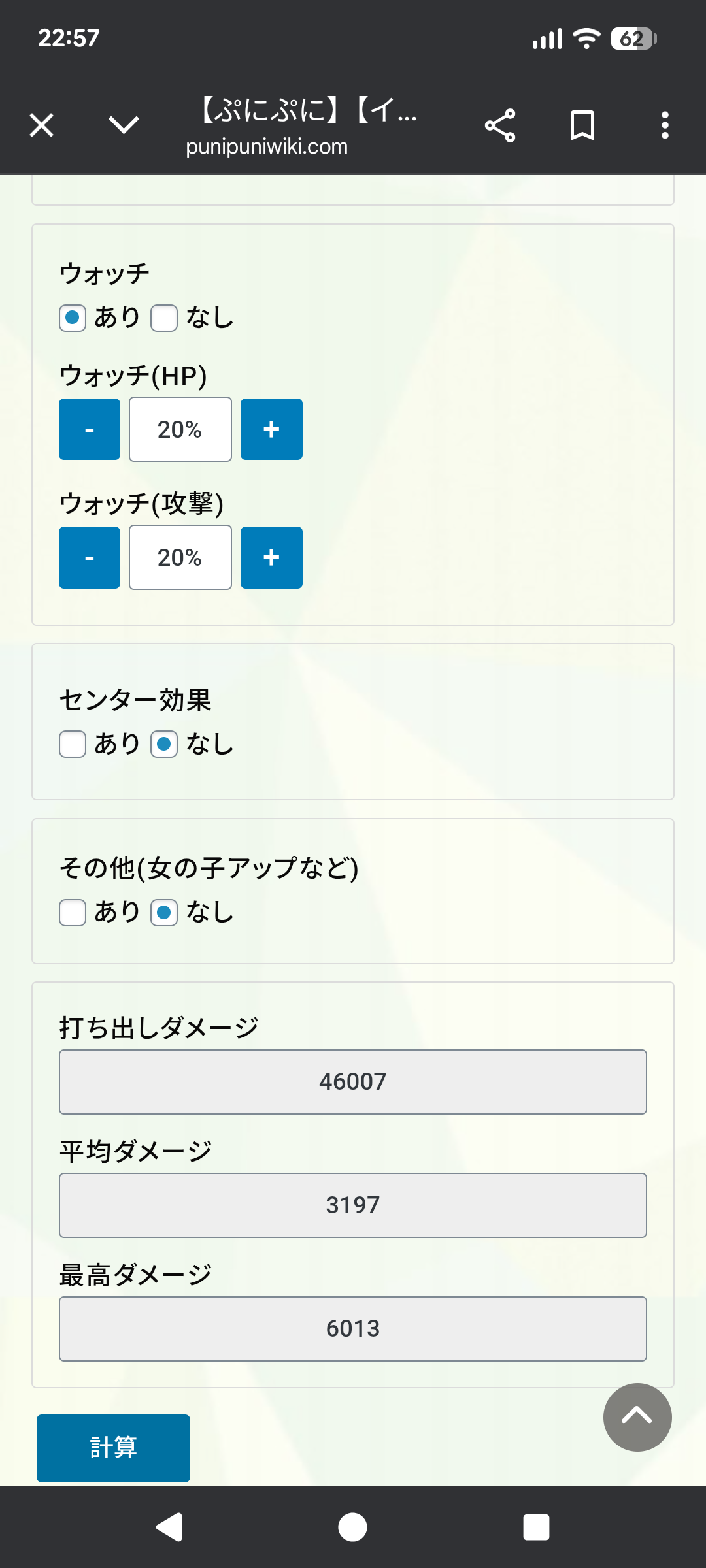This screenshot has width=706, height=1568.
Task: Increase ウォッチ(HP) with plus button
Action: pyautogui.click(x=271, y=429)
